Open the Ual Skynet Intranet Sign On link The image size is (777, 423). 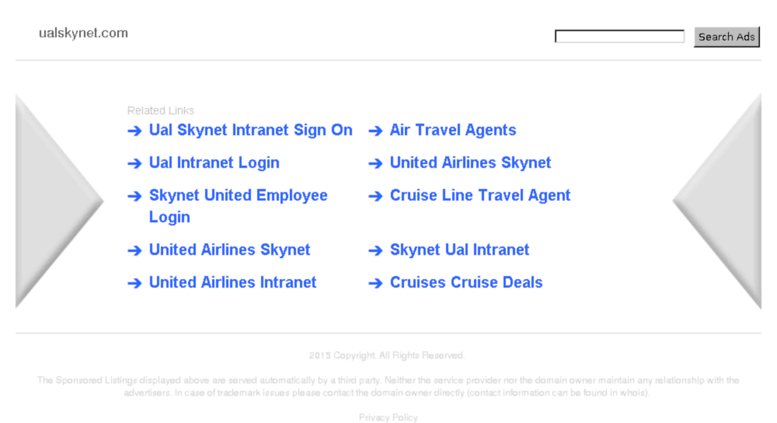pyautogui.click(x=250, y=130)
